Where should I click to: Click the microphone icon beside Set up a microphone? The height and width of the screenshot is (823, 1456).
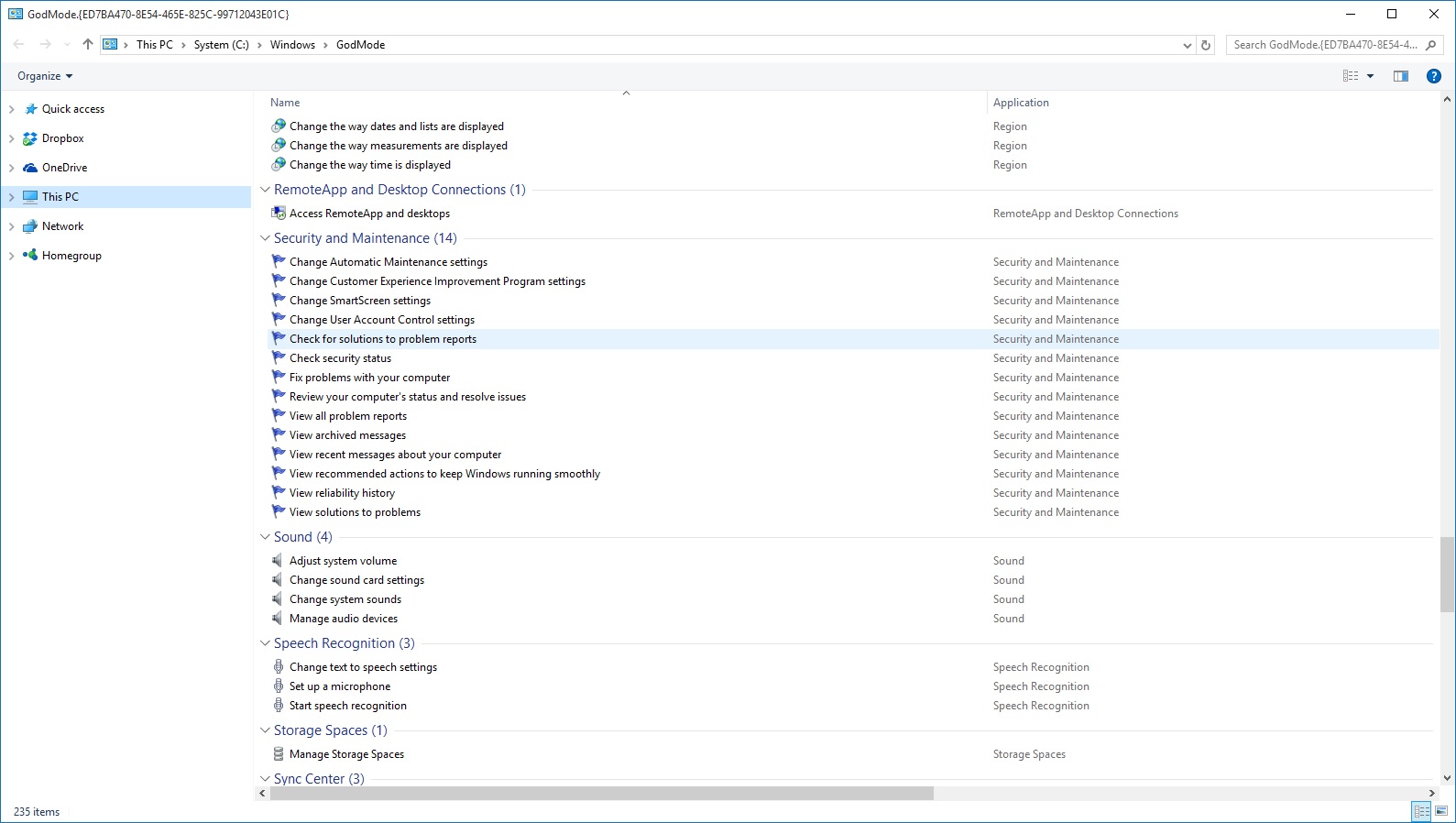279,686
